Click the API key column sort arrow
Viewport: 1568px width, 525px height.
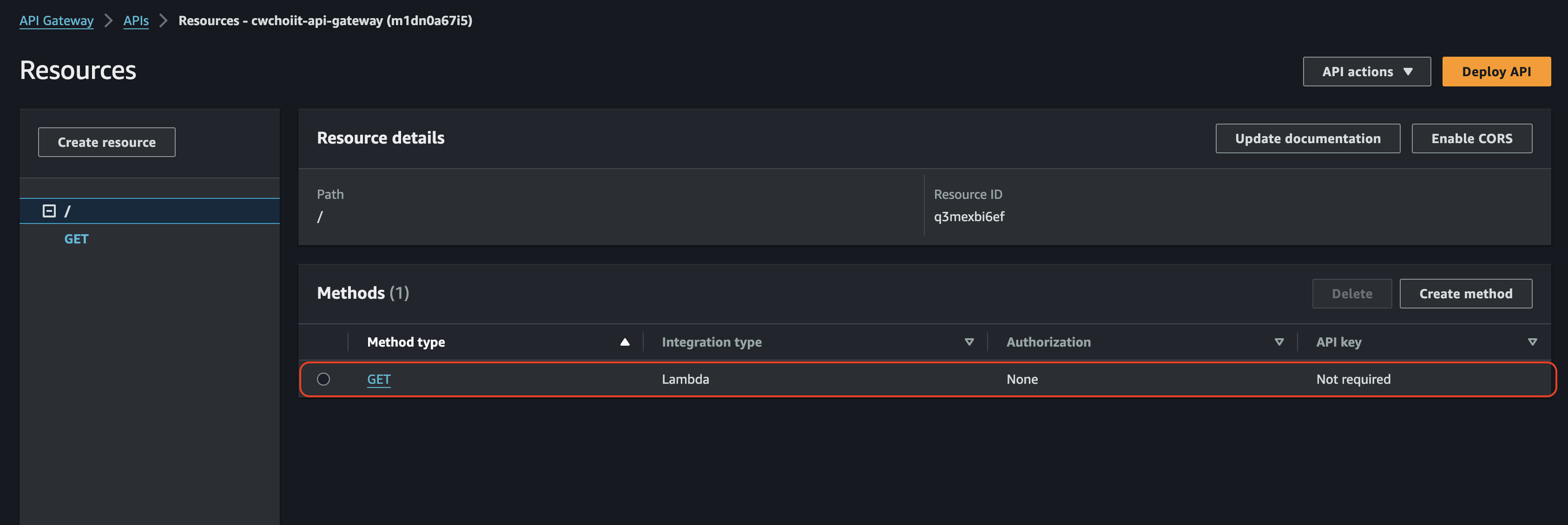pyautogui.click(x=1532, y=342)
